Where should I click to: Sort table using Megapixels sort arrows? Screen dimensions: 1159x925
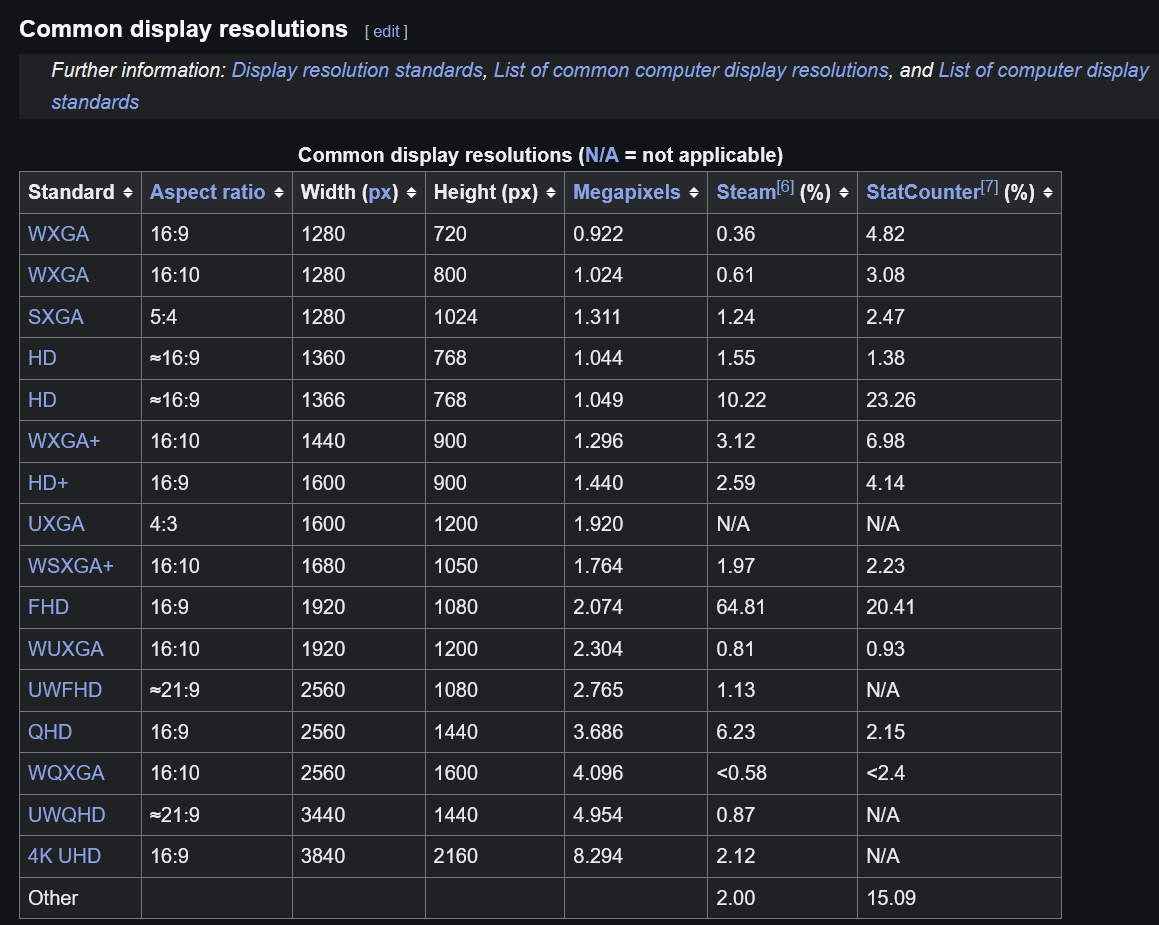pyautogui.click(x=693, y=193)
